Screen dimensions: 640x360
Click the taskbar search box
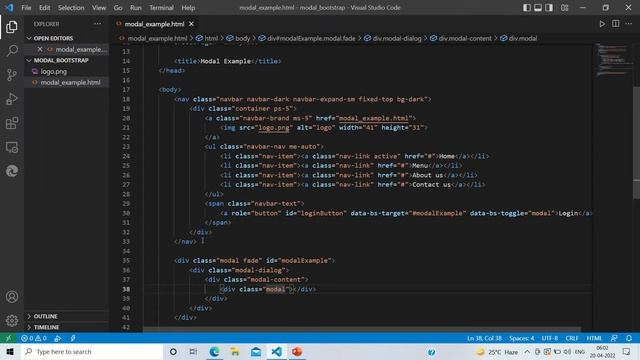[92, 352]
